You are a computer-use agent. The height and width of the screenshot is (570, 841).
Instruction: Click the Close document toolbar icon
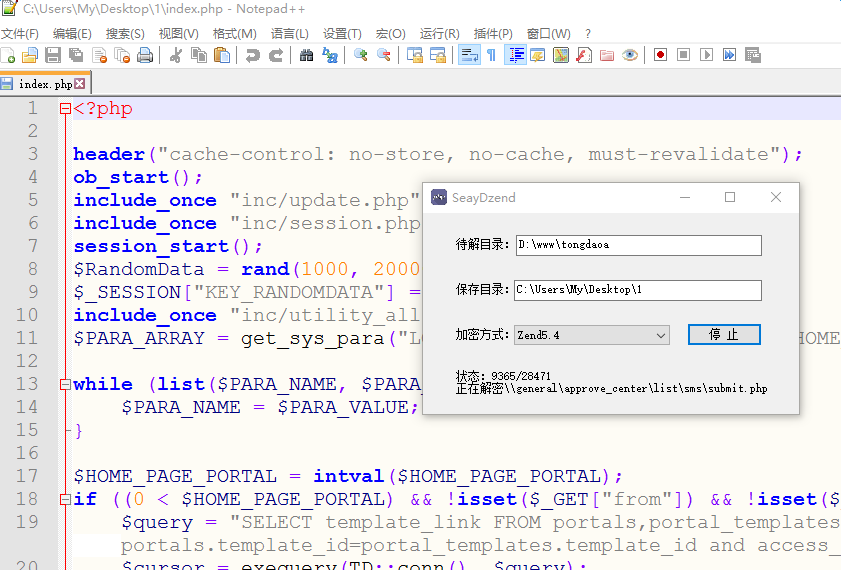coord(99,55)
